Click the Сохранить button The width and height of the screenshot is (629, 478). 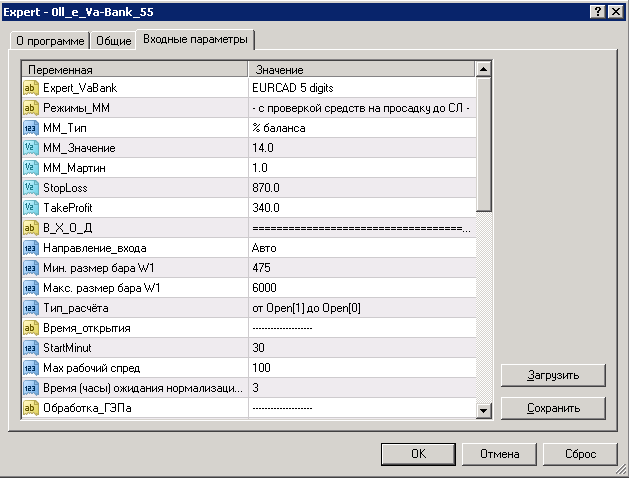click(x=553, y=408)
